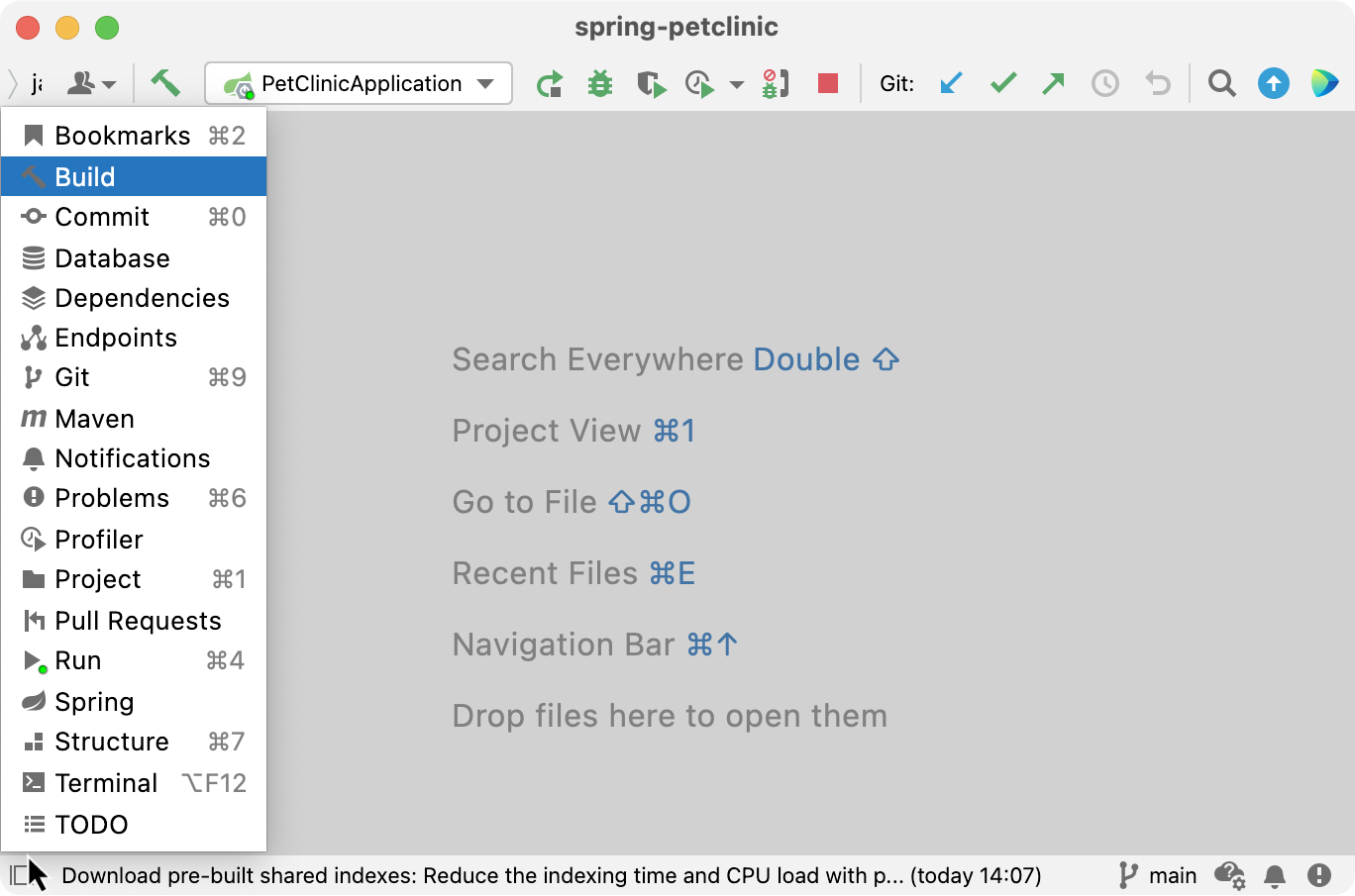The width and height of the screenshot is (1355, 896).
Task: Click Git Push green arrow
Action: (x=1054, y=83)
